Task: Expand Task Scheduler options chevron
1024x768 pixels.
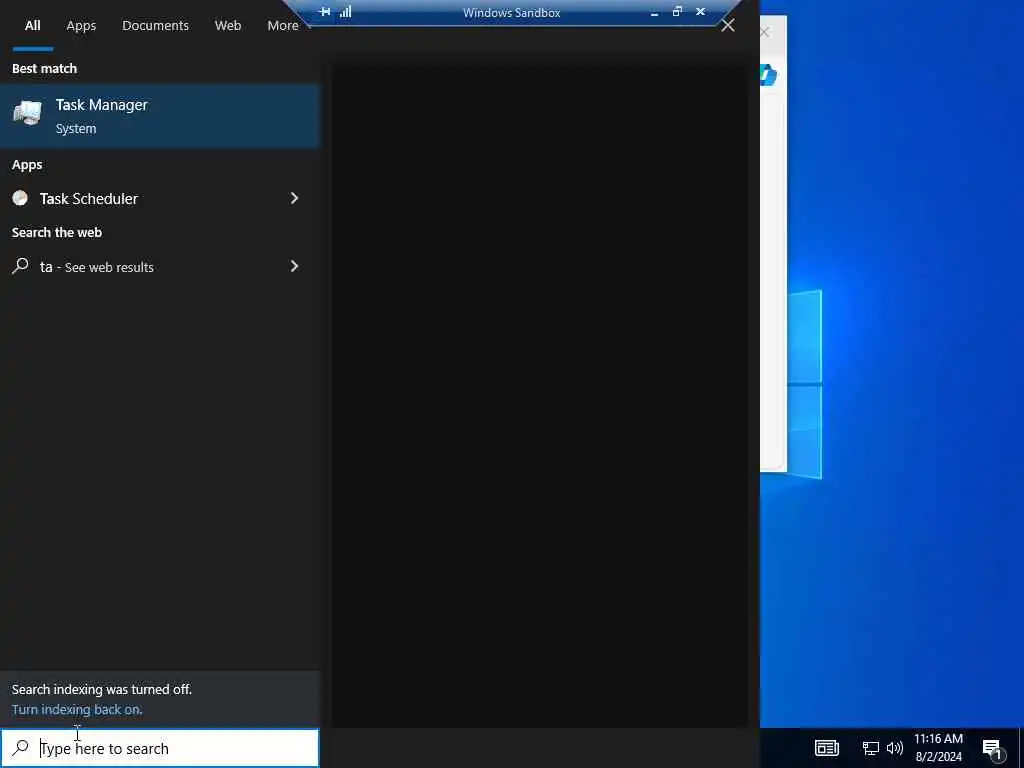Action: (295, 198)
